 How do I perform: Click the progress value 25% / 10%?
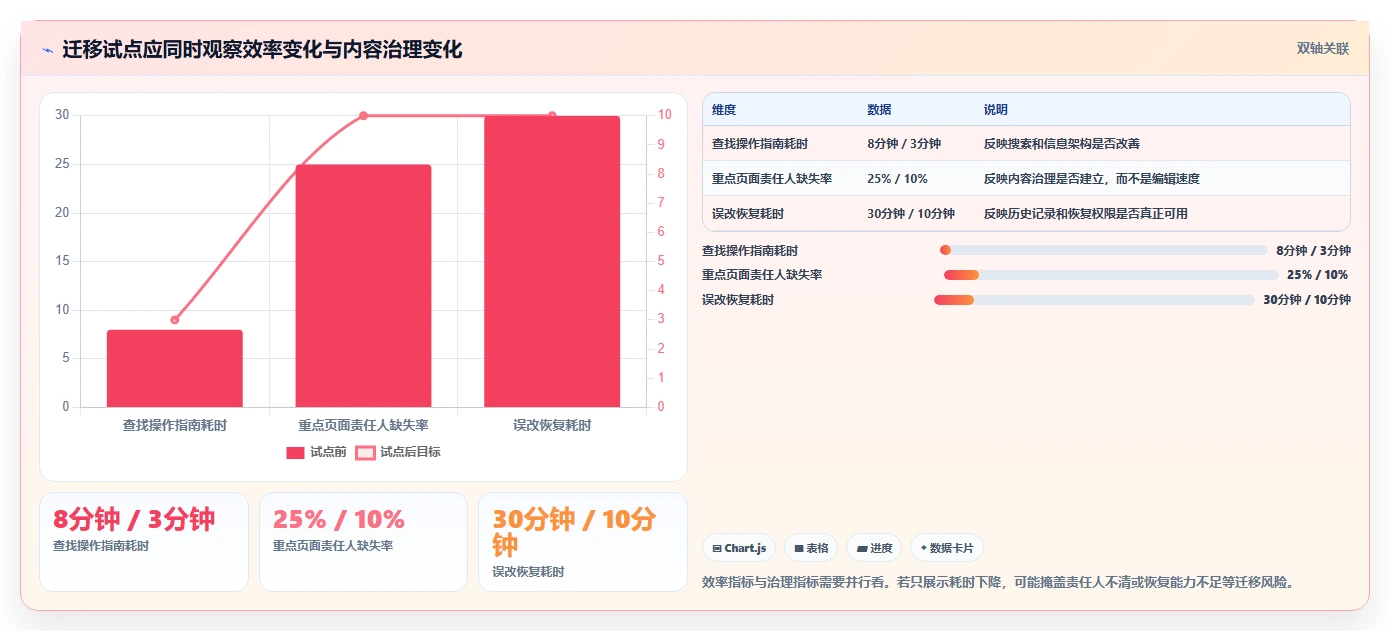click(1317, 275)
